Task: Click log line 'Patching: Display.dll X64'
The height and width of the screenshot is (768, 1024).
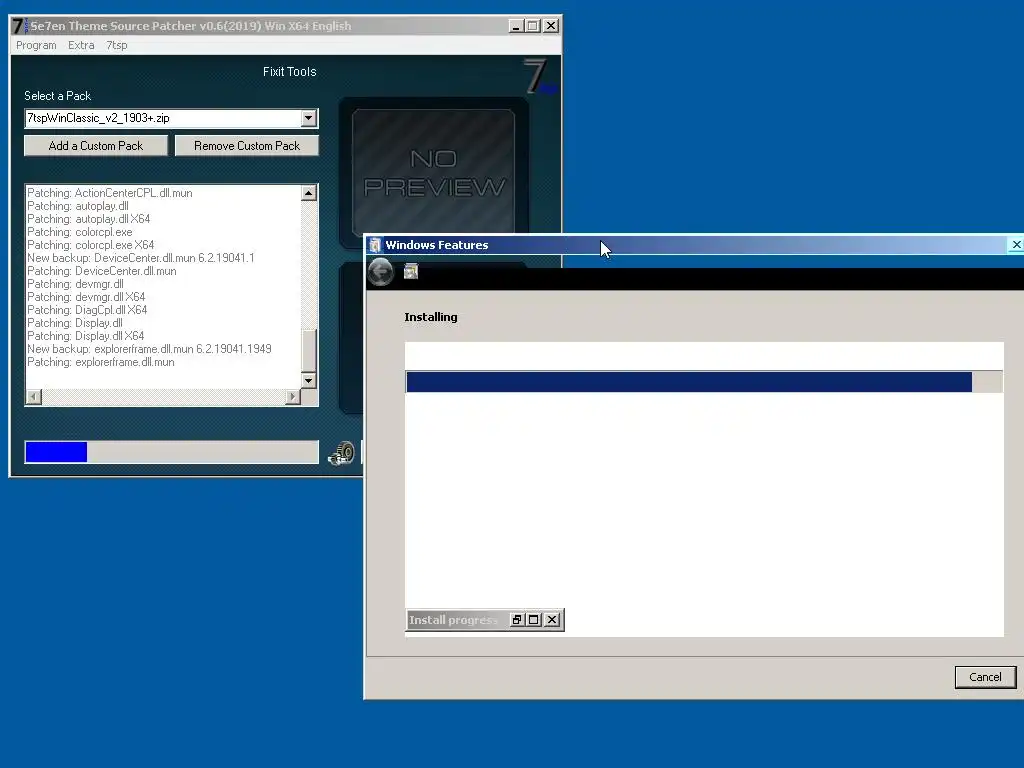Action: click(x=86, y=336)
